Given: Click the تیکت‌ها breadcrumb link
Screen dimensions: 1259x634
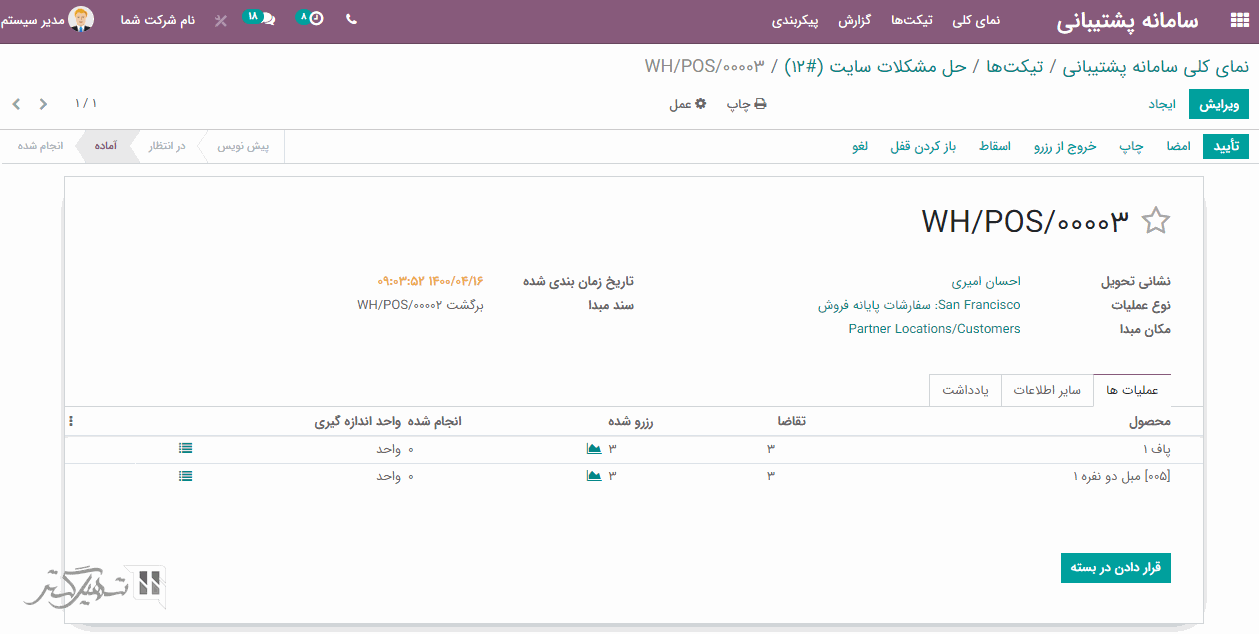Looking at the screenshot, I should tap(1016, 67).
